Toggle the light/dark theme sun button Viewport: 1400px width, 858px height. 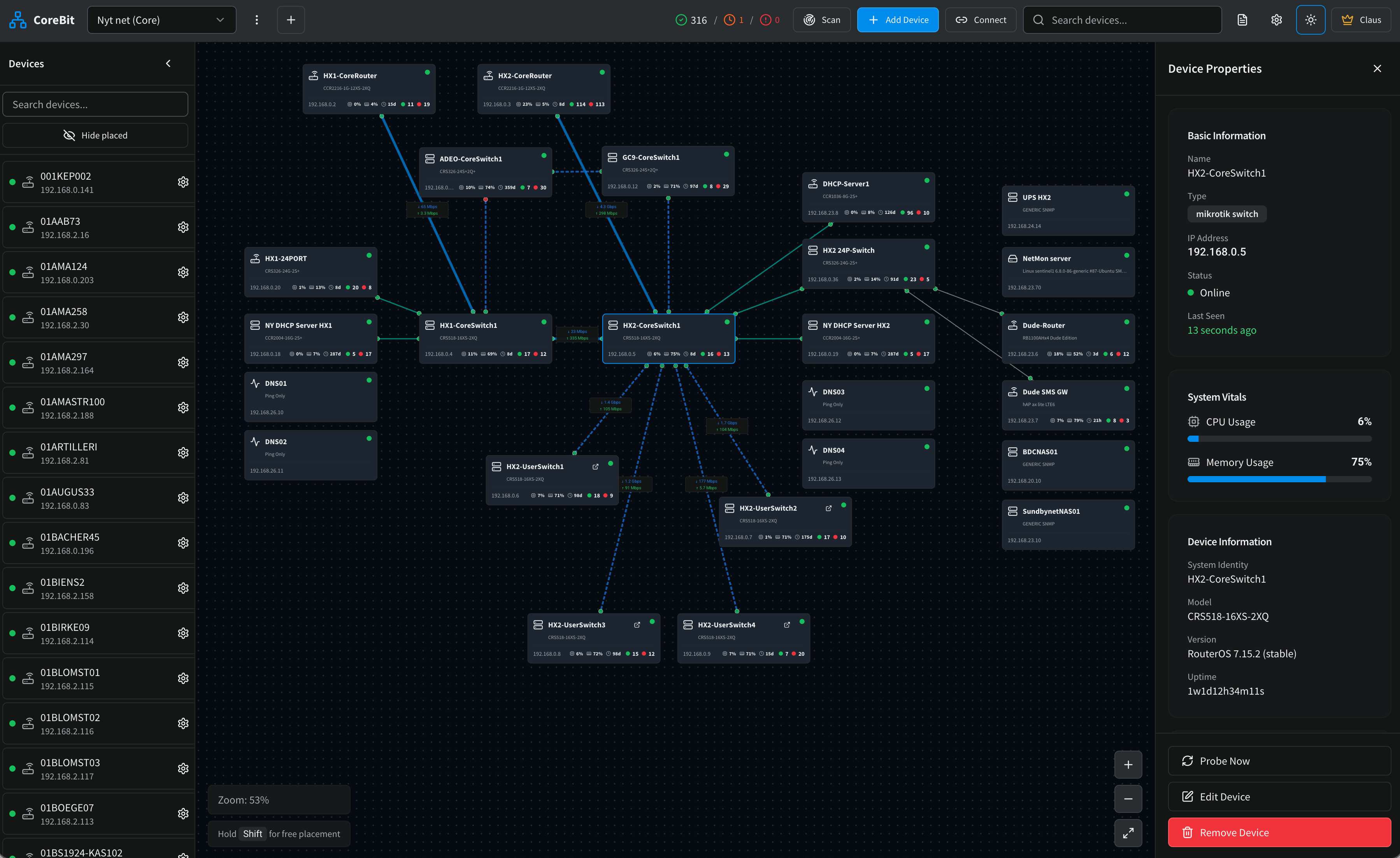[x=1310, y=20]
